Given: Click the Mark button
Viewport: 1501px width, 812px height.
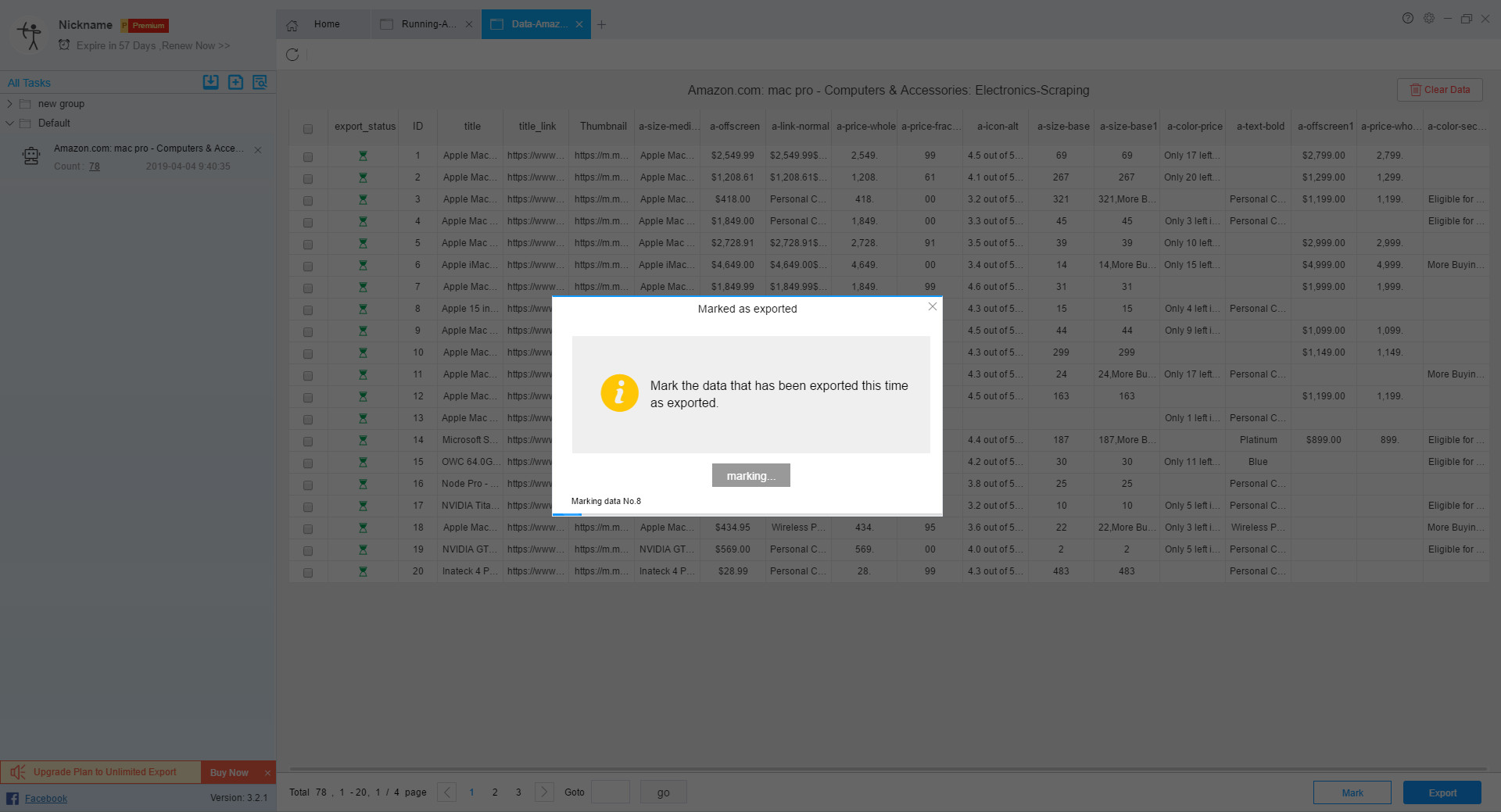Looking at the screenshot, I should click(1352, 792).
